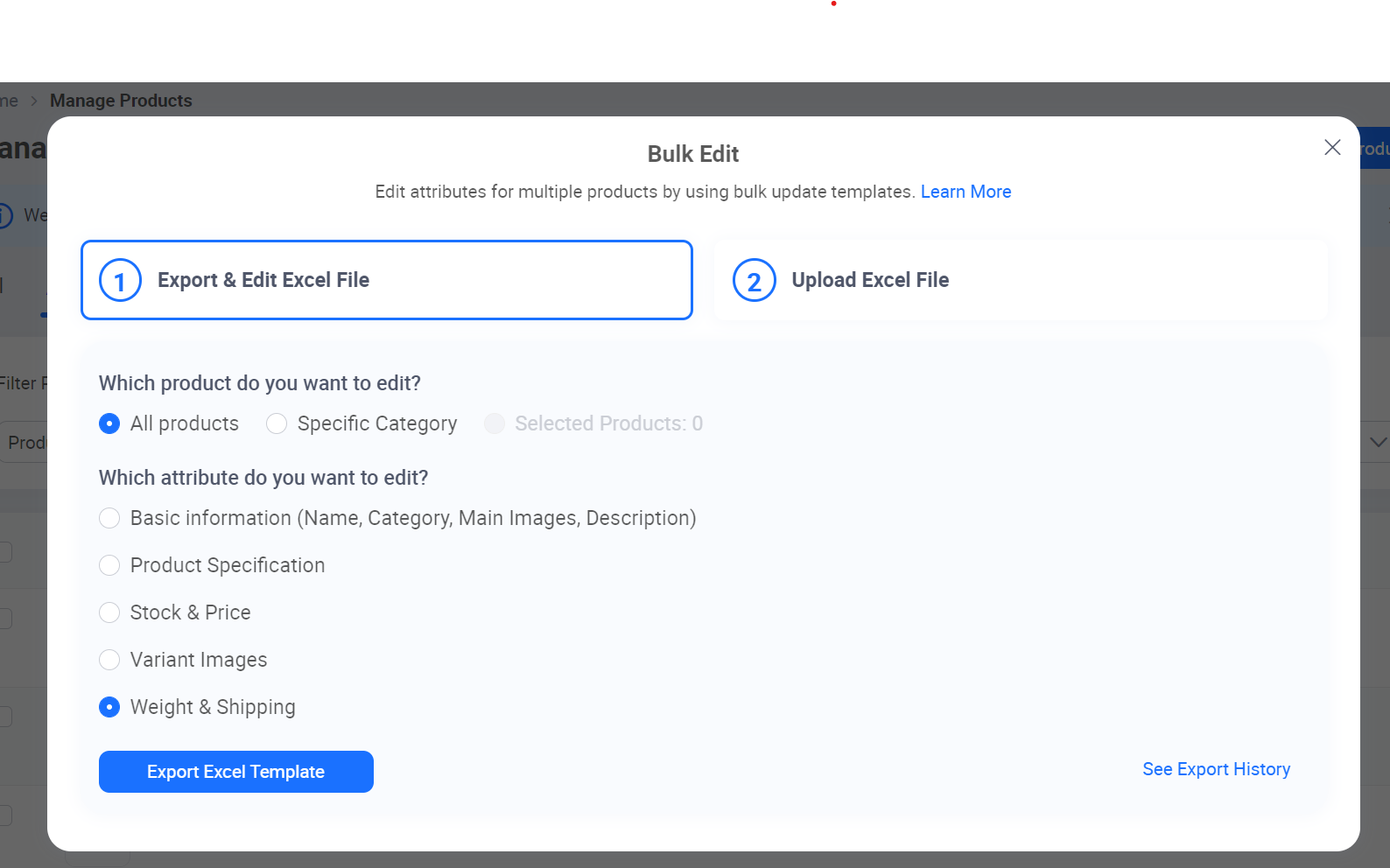Choose the Specific Category radio option
Viewport: 1390px width, 868px height.
[x=277, y=423]
